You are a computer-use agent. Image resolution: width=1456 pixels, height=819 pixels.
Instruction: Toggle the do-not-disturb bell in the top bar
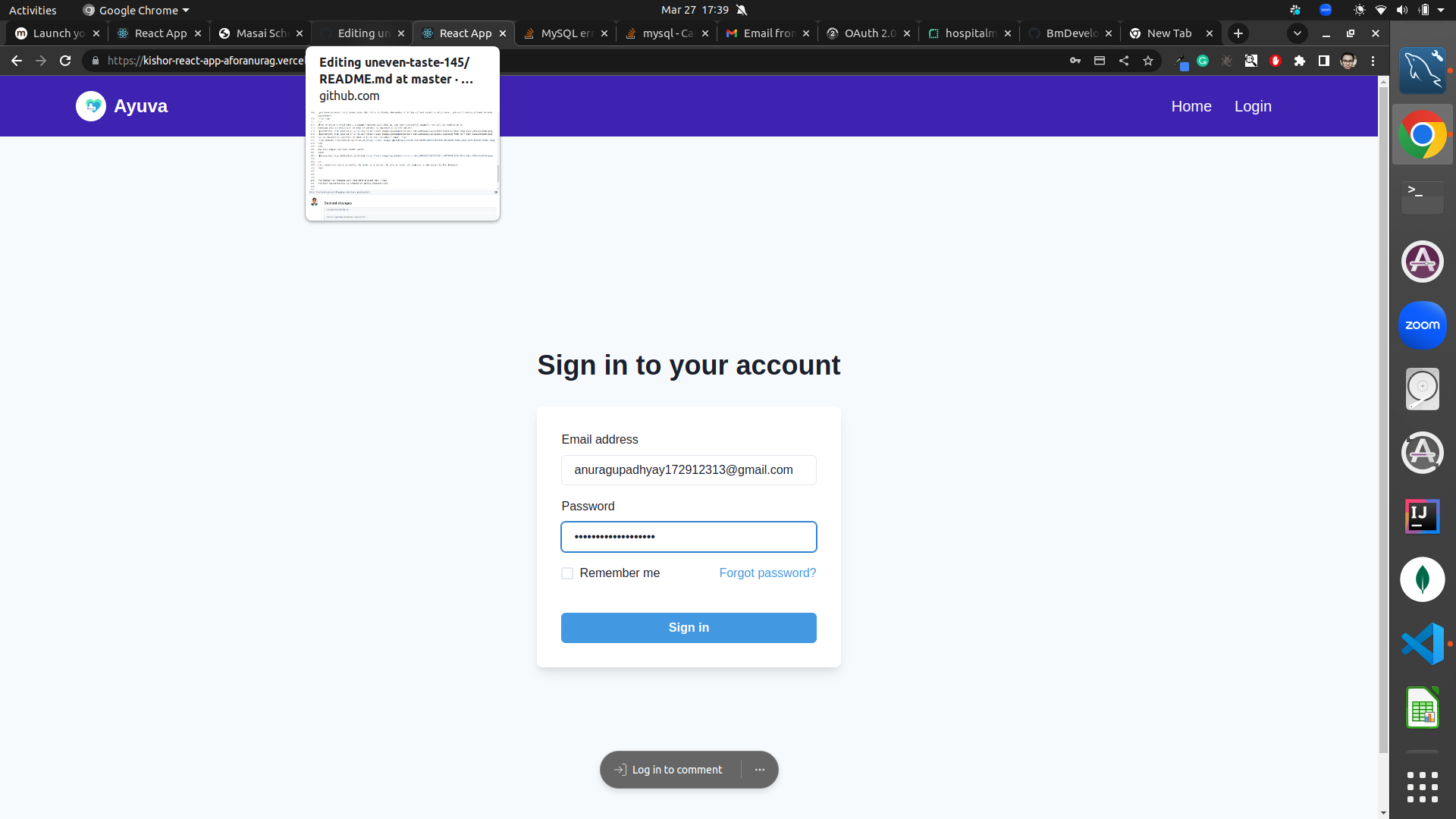741,10
